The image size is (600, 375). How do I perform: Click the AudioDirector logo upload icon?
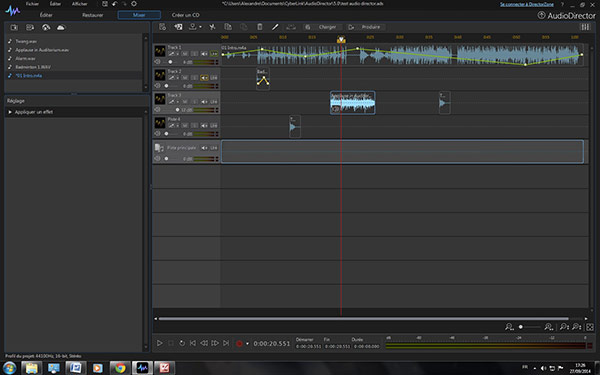click(x=541, y=15)
